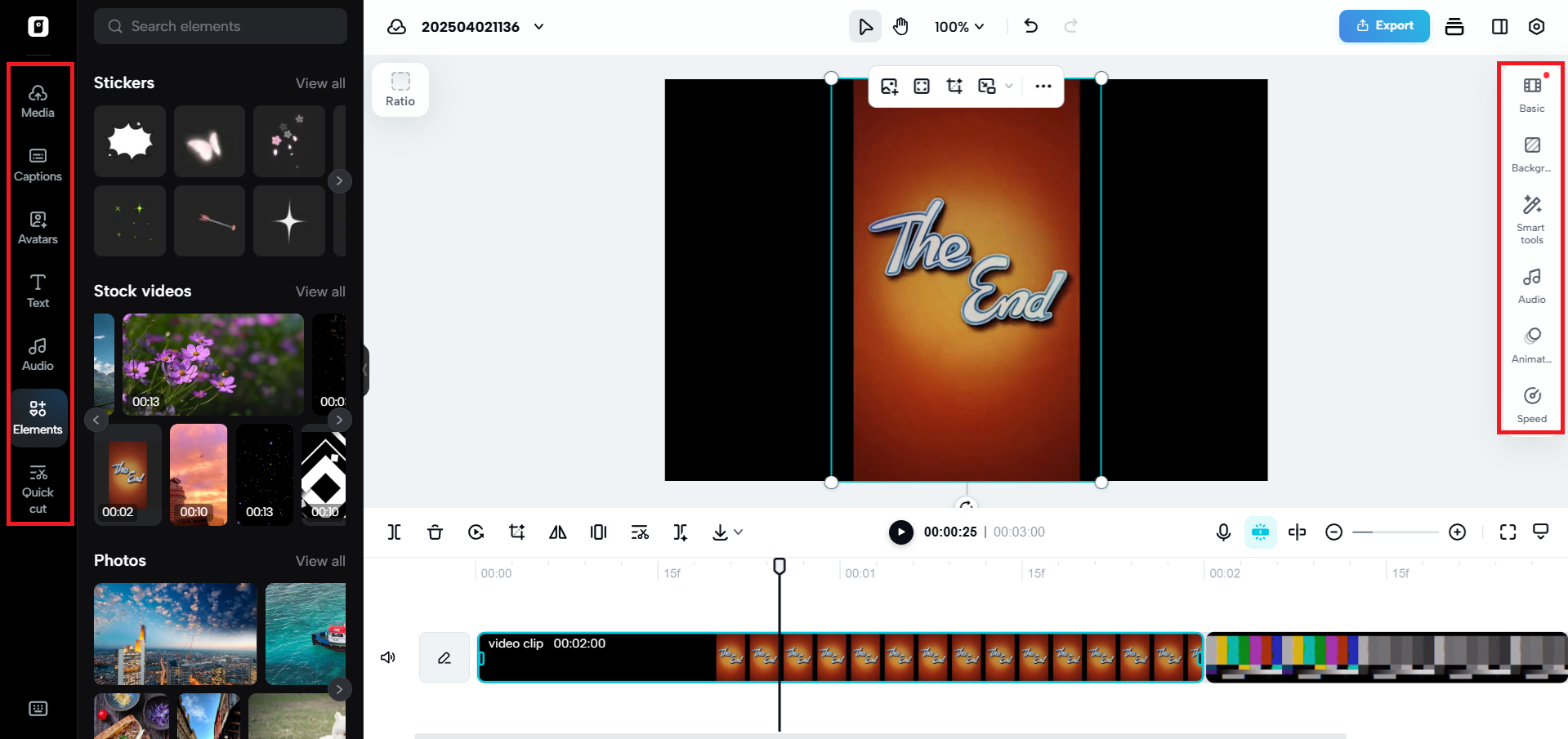The width and height of the screenshot is (1568, 739).
Task: Split the clip at the playhead
Action: click(x=394, y=532)
